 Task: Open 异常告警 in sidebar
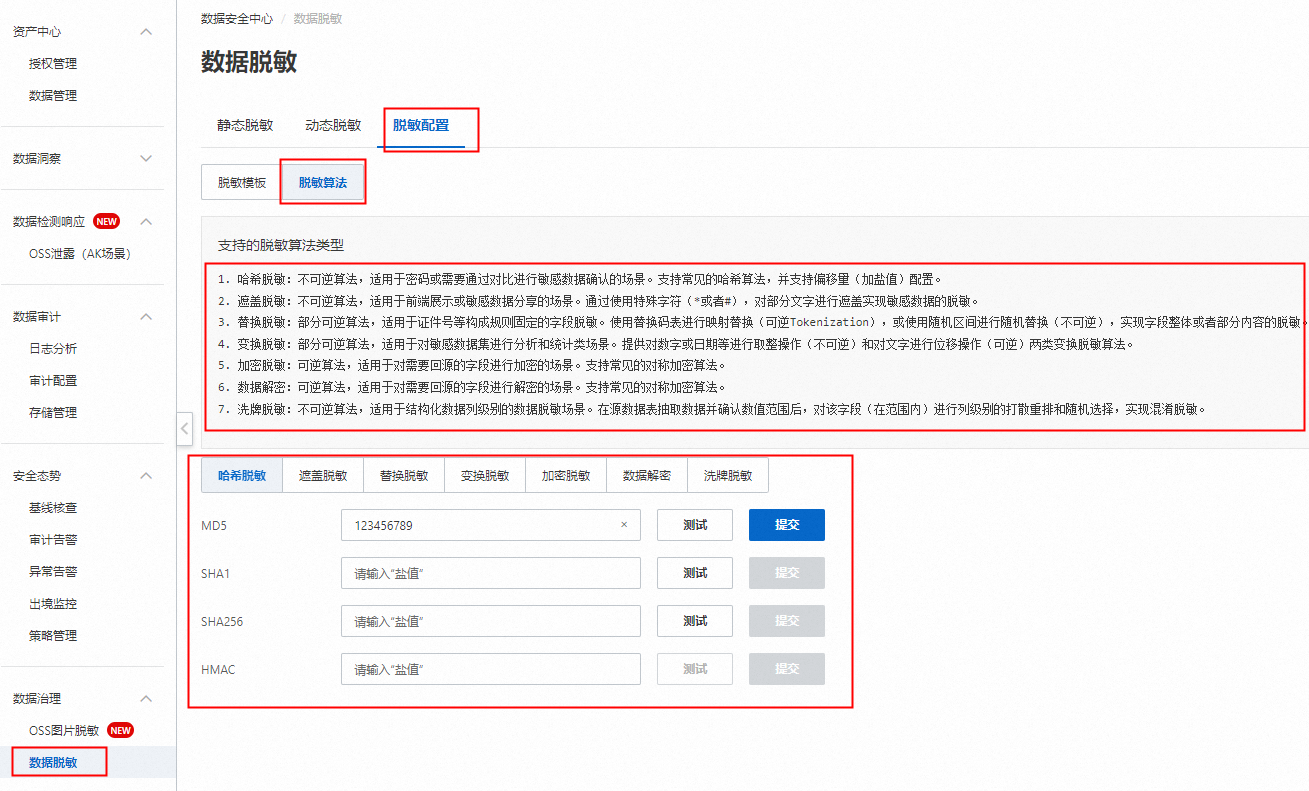pos(53,572)
